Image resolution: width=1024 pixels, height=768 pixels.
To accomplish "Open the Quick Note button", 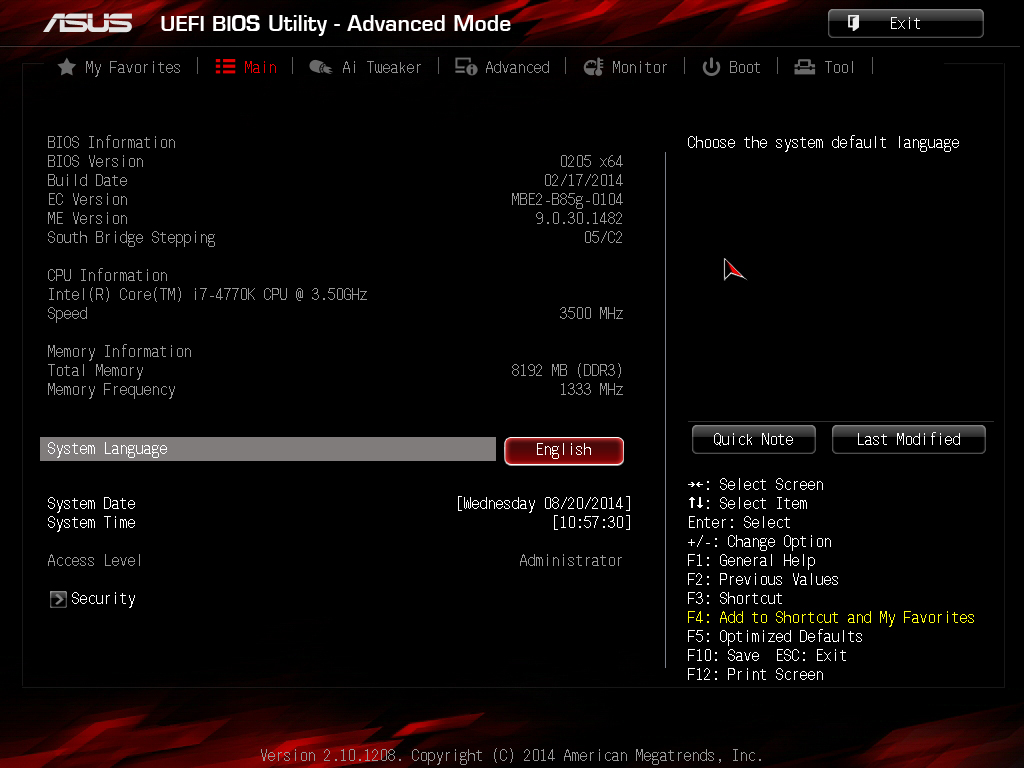I will (x=754, y=440).
